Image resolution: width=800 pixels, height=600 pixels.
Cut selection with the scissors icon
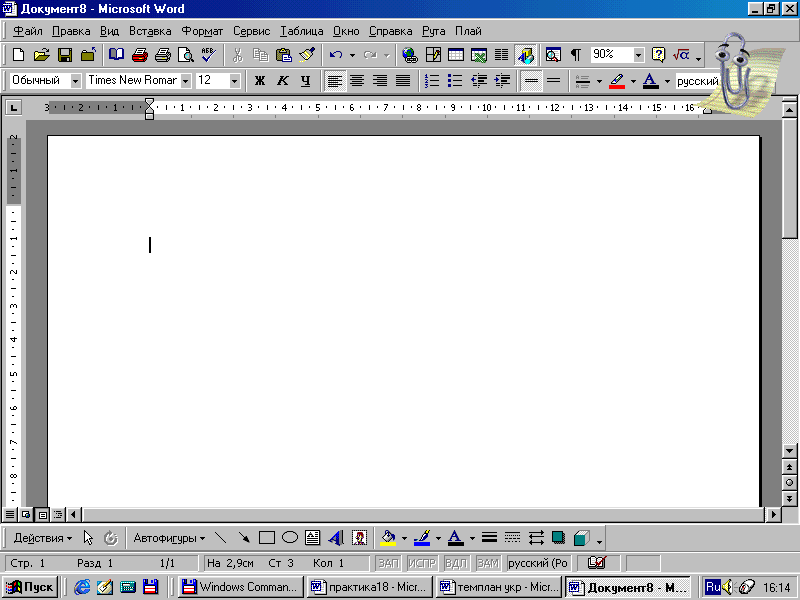(x=237, y=55)
